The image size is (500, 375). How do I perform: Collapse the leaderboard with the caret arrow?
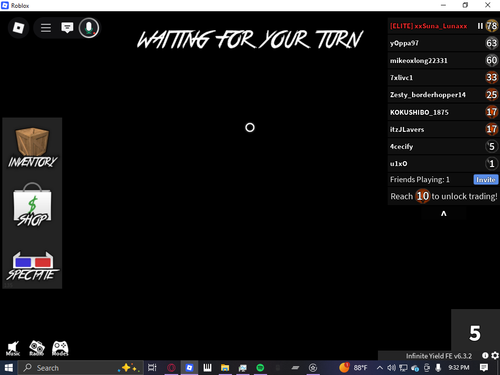click(x=444, y=214)
